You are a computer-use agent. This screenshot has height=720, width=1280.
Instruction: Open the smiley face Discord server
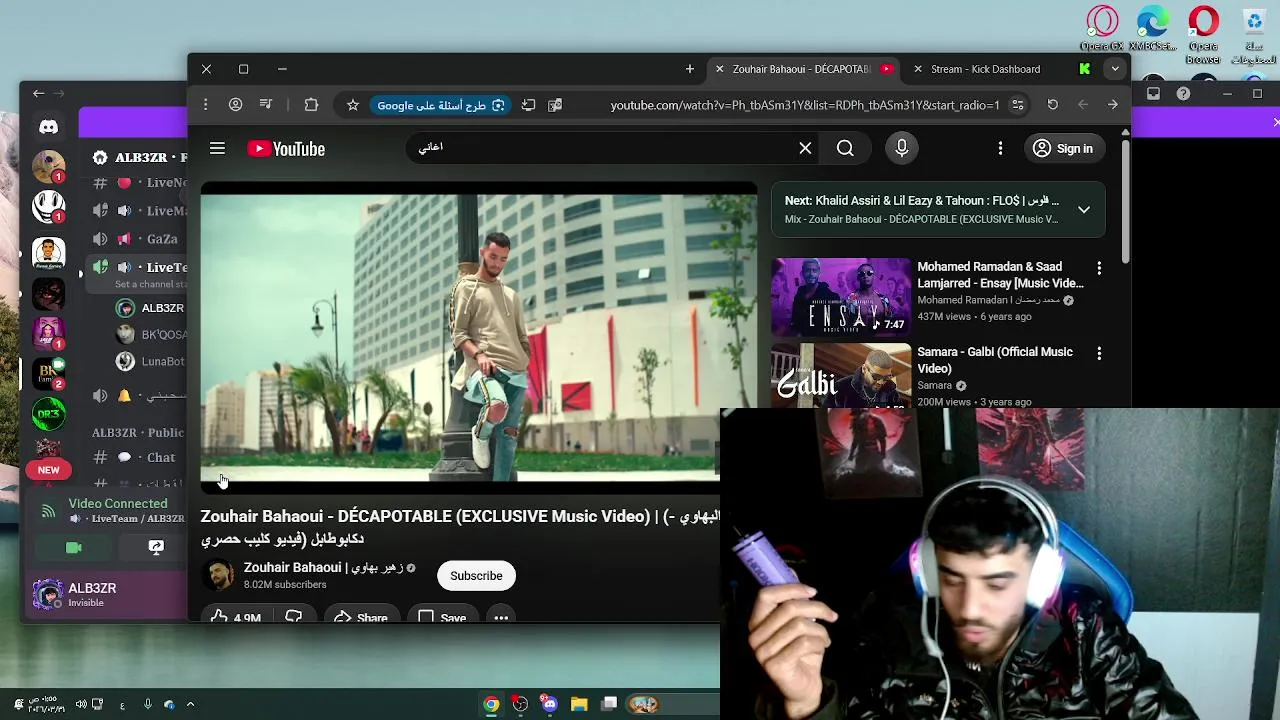pos(48,207)
